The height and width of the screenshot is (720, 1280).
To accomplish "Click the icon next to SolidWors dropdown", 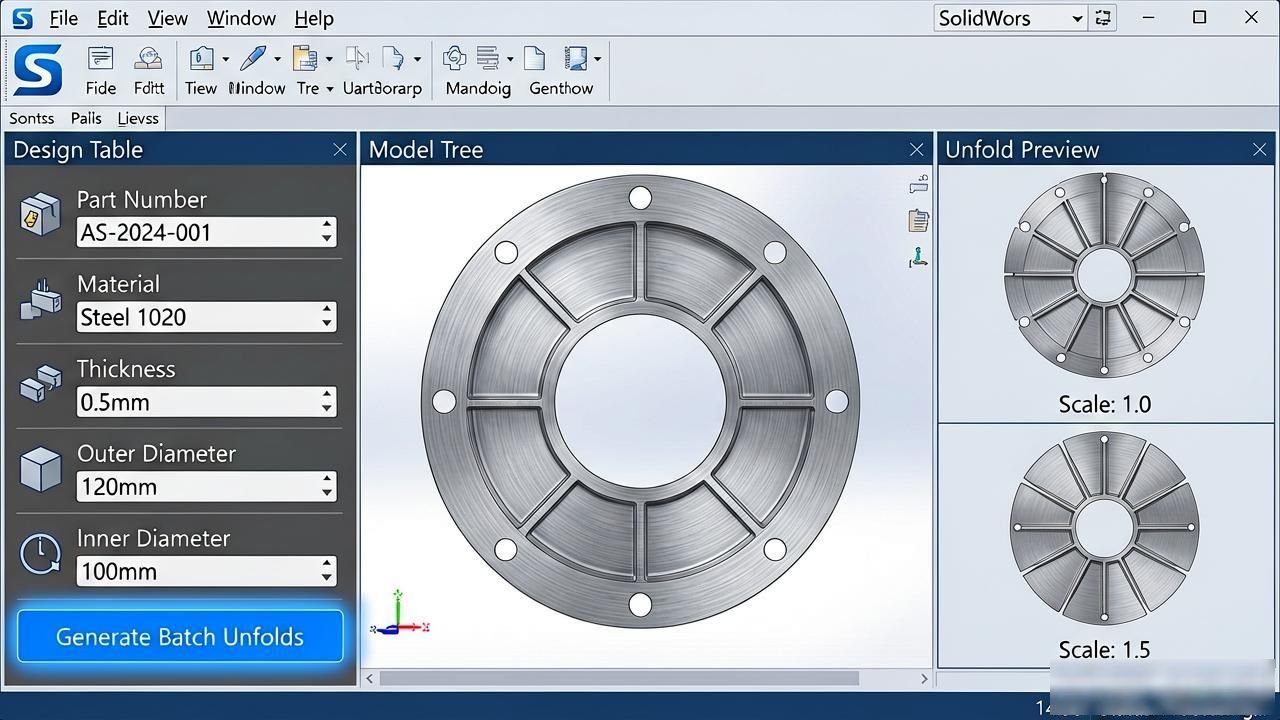I will (1103, 18).
